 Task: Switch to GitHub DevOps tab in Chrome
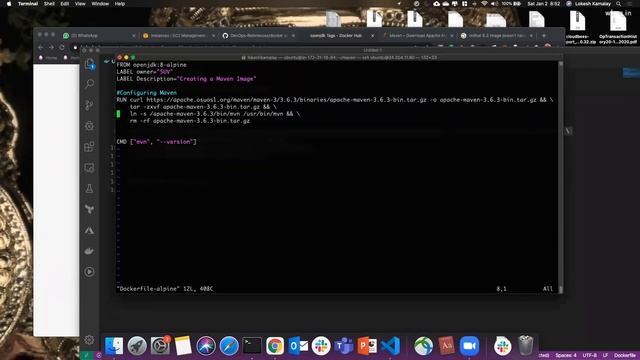[x=258, y=36]
